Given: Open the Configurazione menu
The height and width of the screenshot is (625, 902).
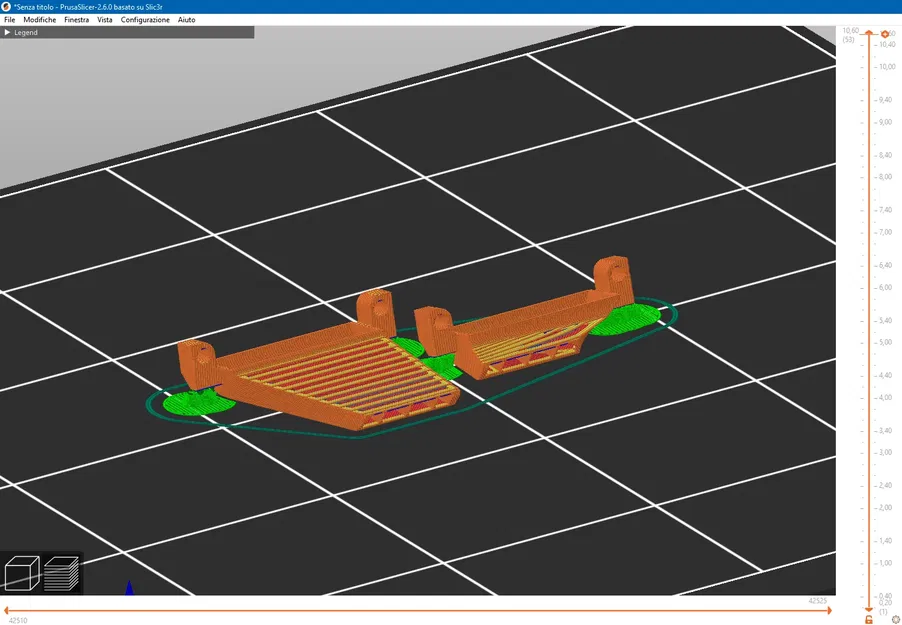Looking at the screenshot, I should point(145,20).
